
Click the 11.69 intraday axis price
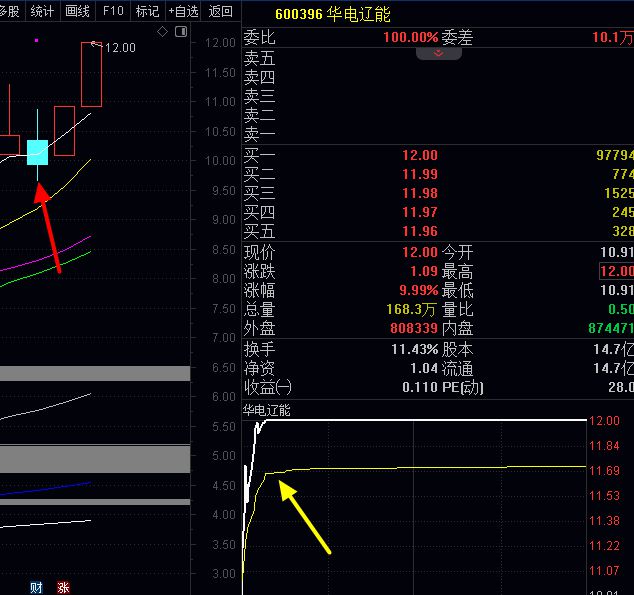click(x=604, y=471)
